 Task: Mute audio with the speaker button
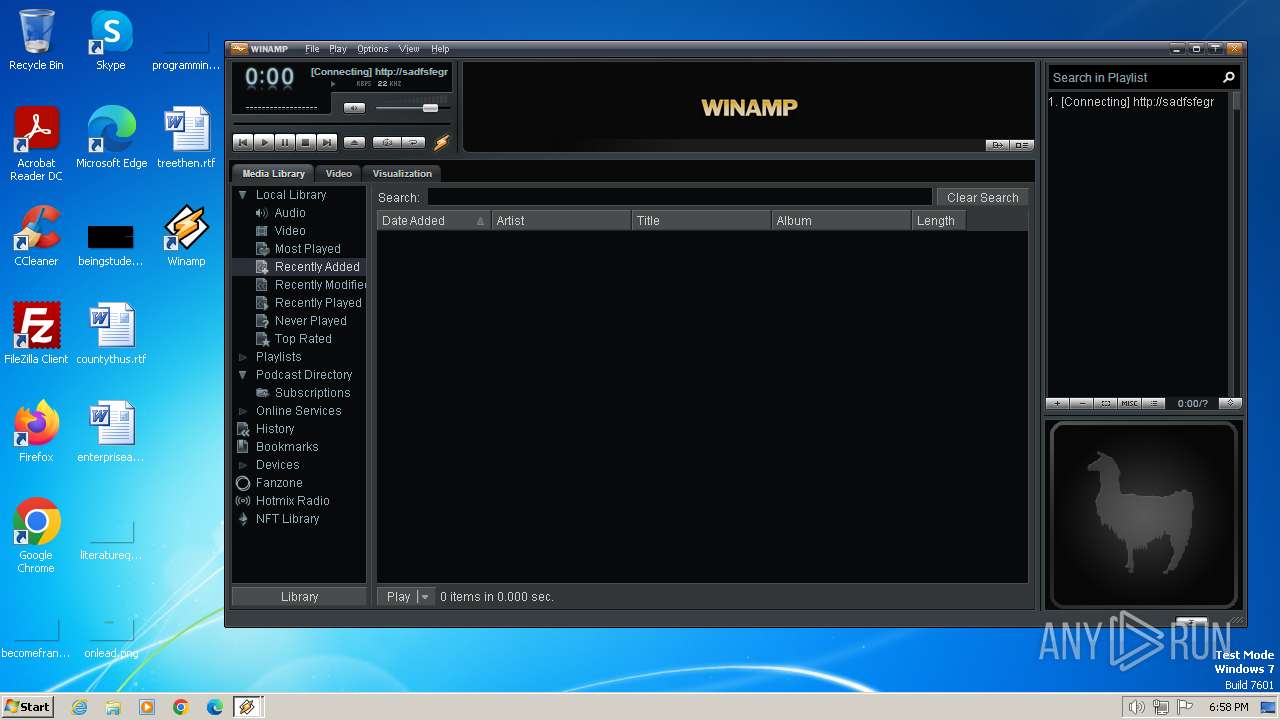coord(354,108)
